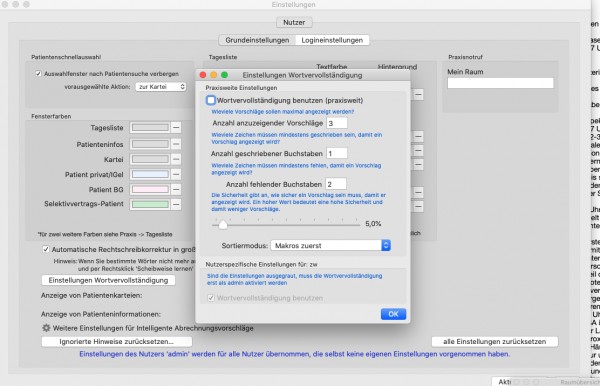The height and width of the screenshot is (386, 600).
Task: Pick the Patient privat/IGel color swatch
Action: pos(150,174)
